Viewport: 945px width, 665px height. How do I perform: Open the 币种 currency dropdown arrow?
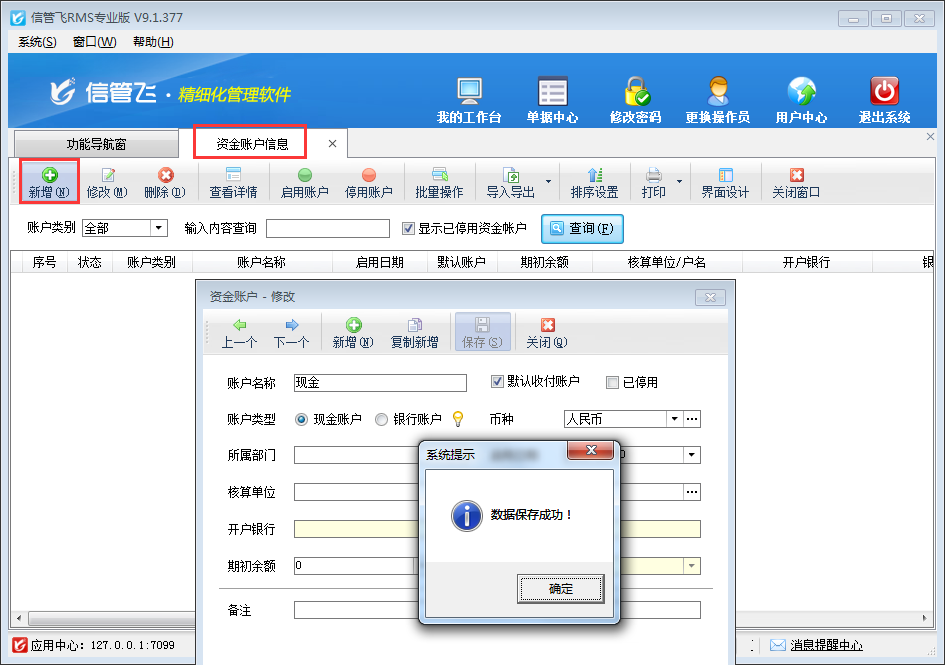click(x=674, y=419)
